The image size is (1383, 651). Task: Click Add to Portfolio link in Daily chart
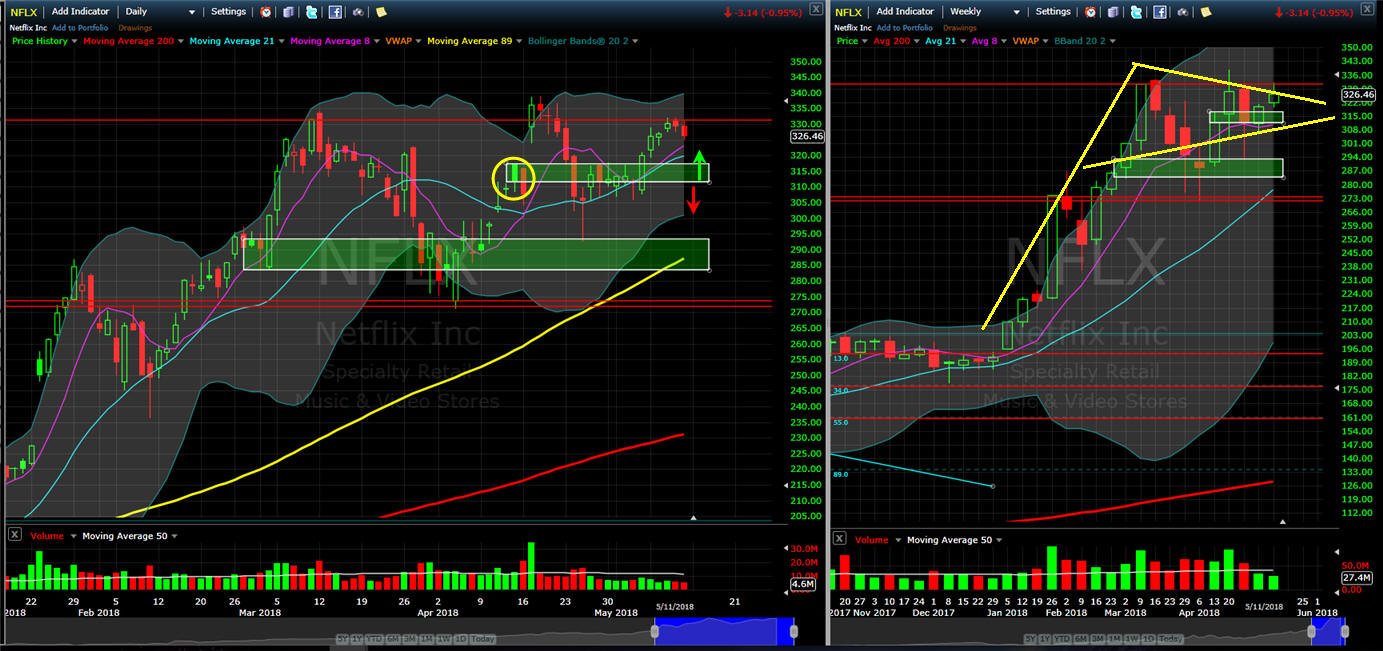pos(79,28)
